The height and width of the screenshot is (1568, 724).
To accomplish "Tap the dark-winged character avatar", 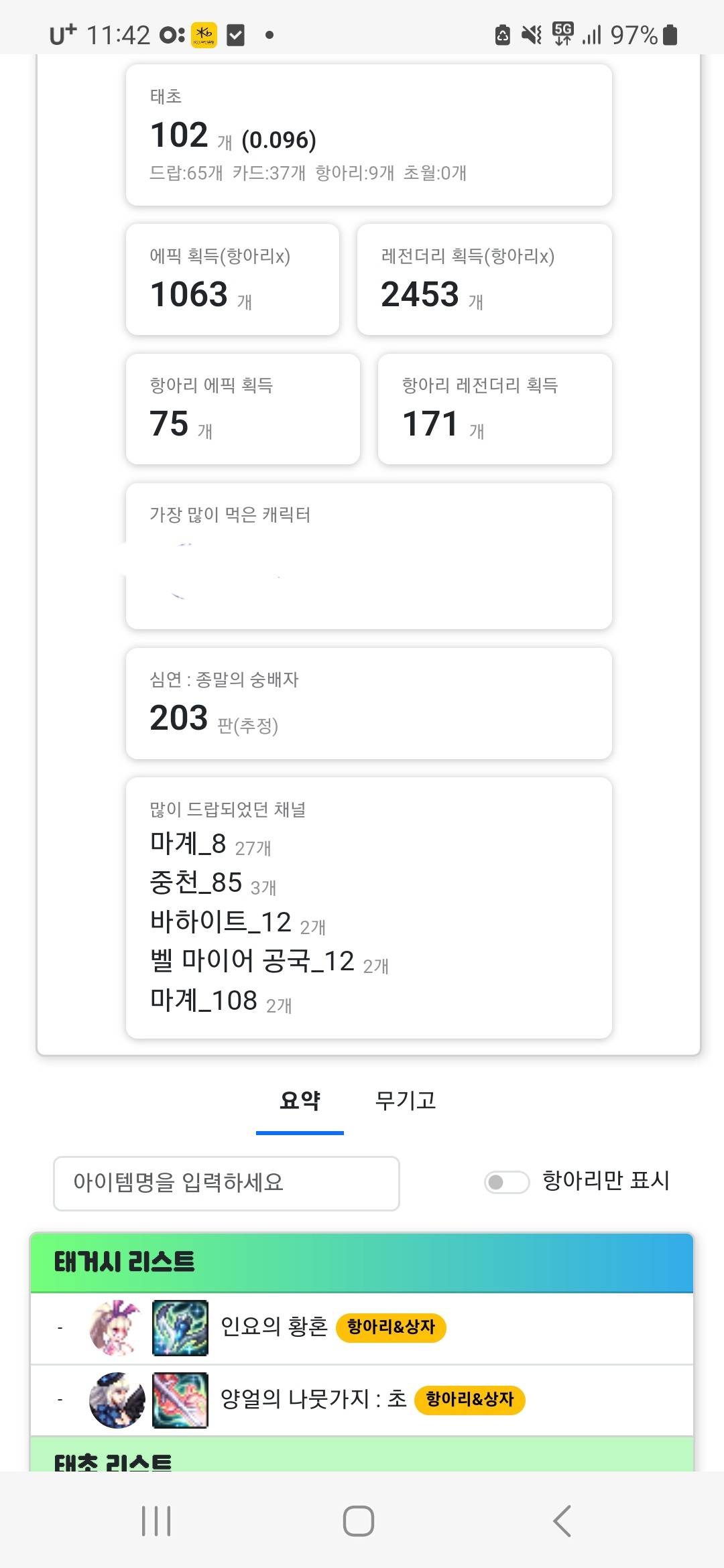I will (x=117, y=1400).
